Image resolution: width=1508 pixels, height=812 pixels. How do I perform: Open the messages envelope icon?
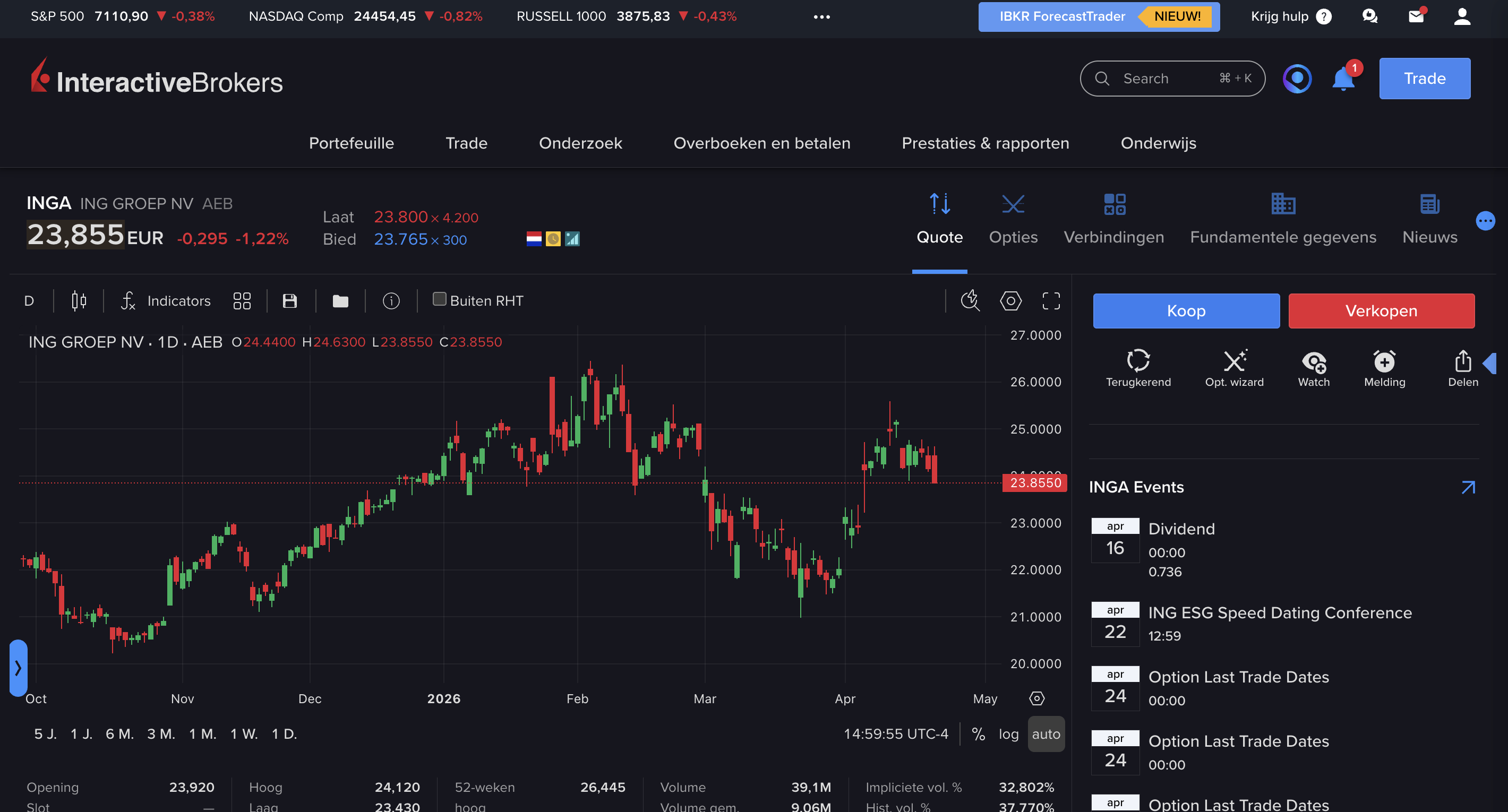point(1416,16)
